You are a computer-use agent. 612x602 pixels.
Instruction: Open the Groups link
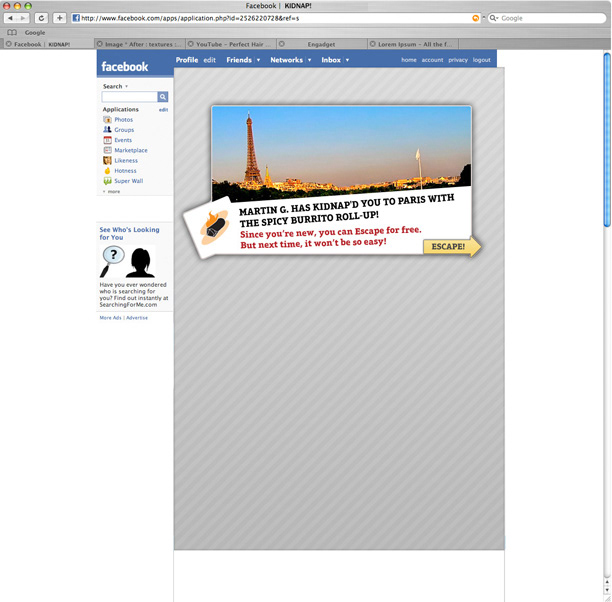(124, 130)
